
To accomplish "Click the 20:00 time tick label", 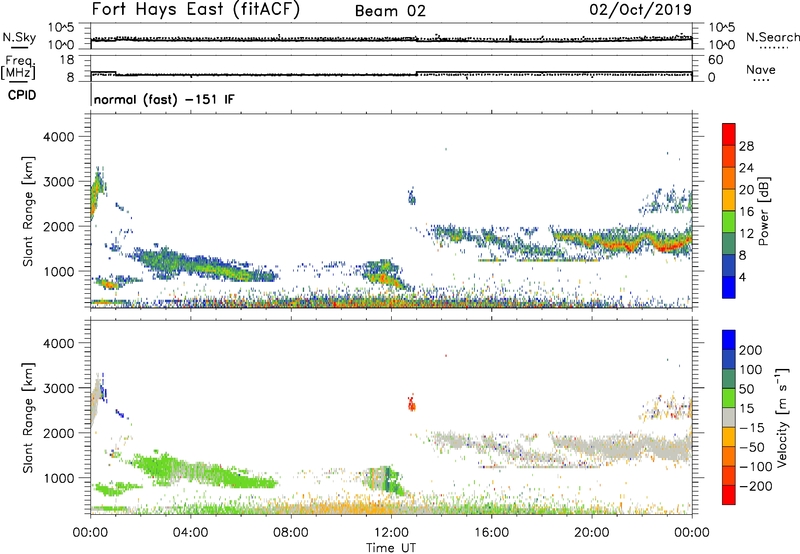I will coord(591,533).
